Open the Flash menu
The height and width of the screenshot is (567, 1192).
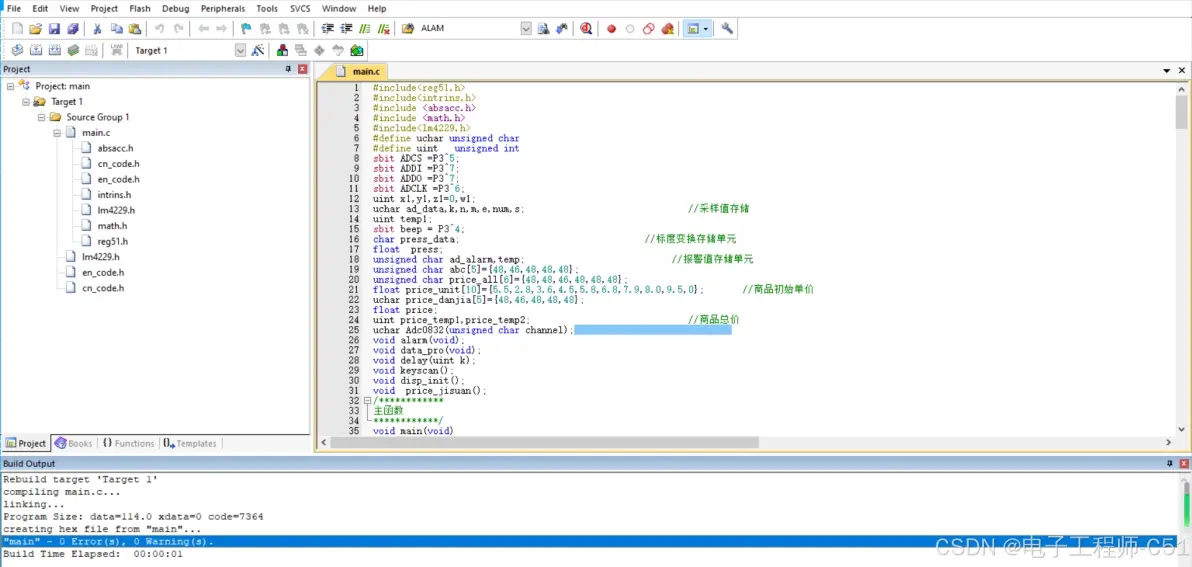pos(140,8)
